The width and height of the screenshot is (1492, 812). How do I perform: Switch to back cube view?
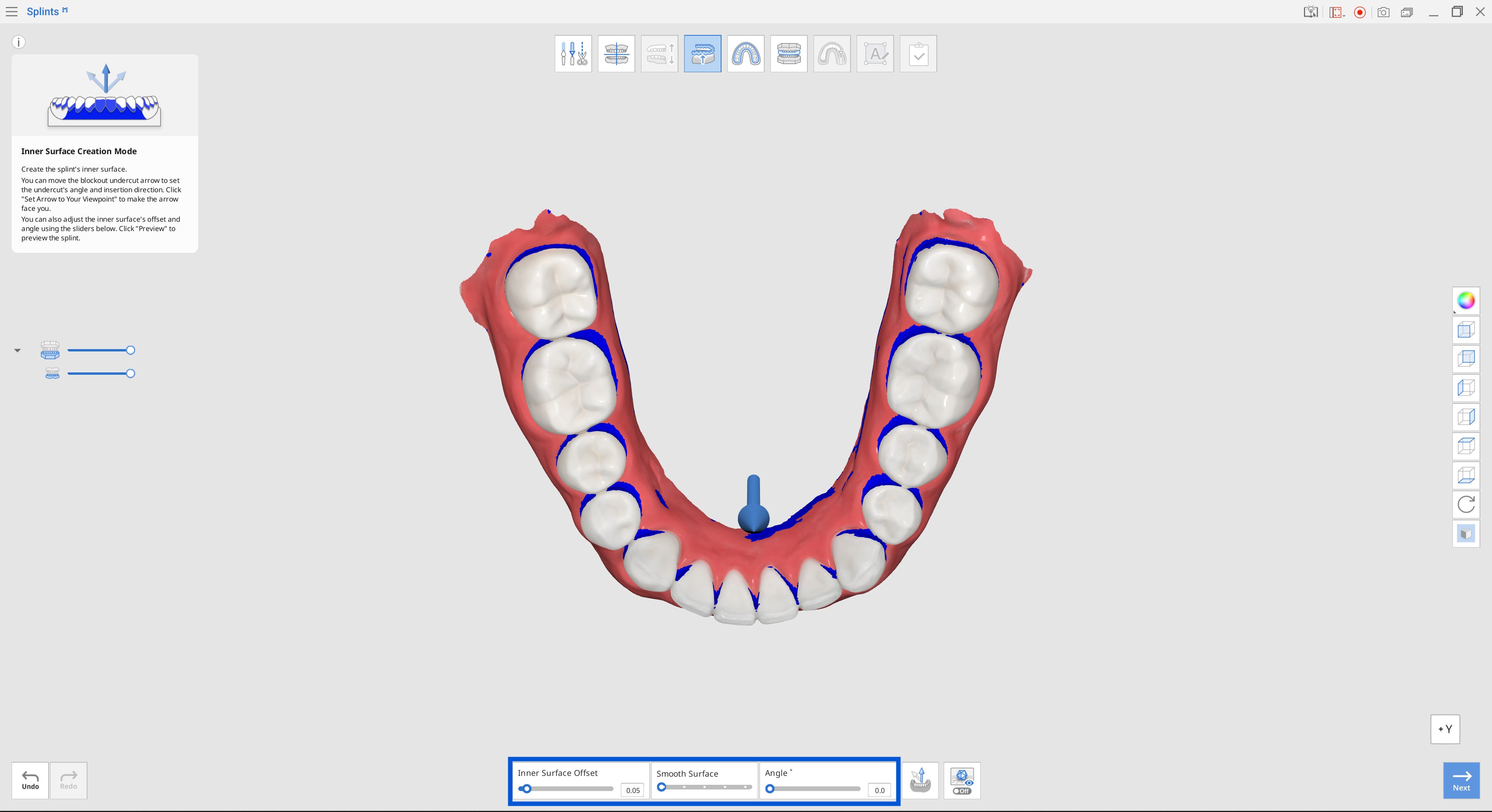click(x=1465, y=359)
